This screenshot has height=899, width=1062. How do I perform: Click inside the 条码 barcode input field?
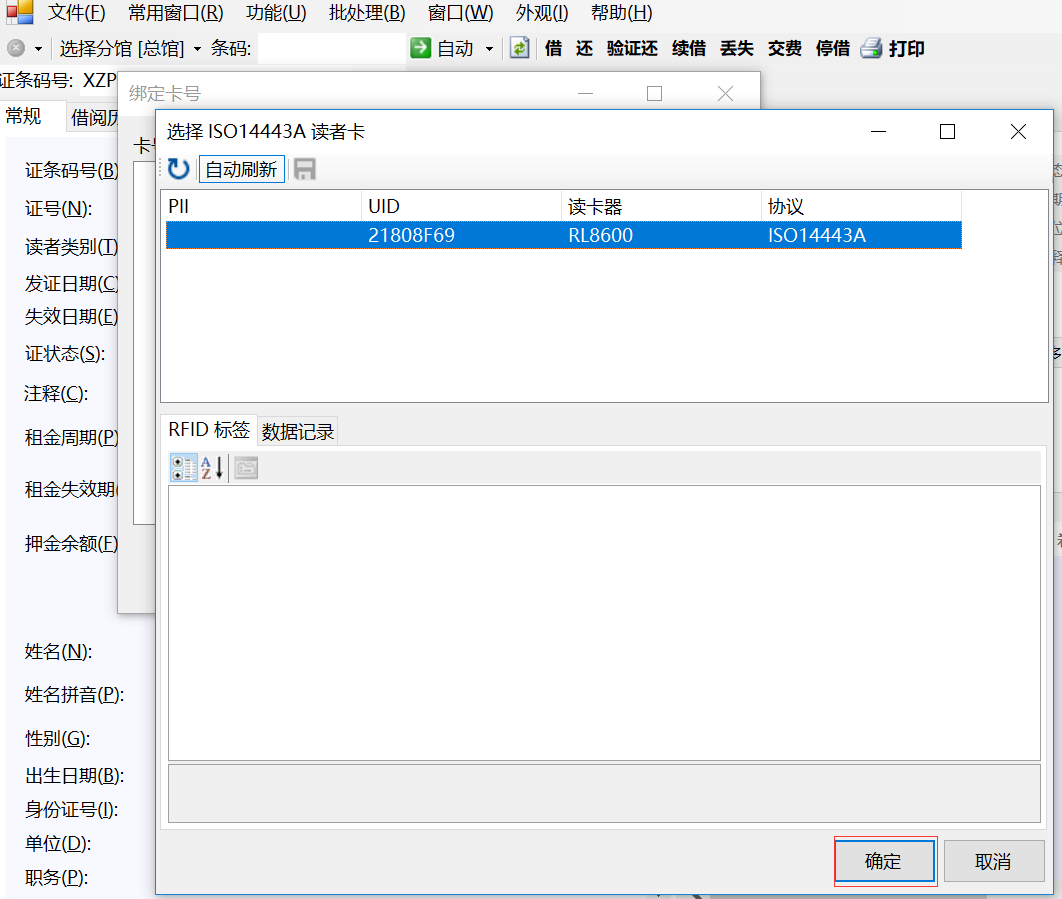pyautogui.click(x=332, y=48)
